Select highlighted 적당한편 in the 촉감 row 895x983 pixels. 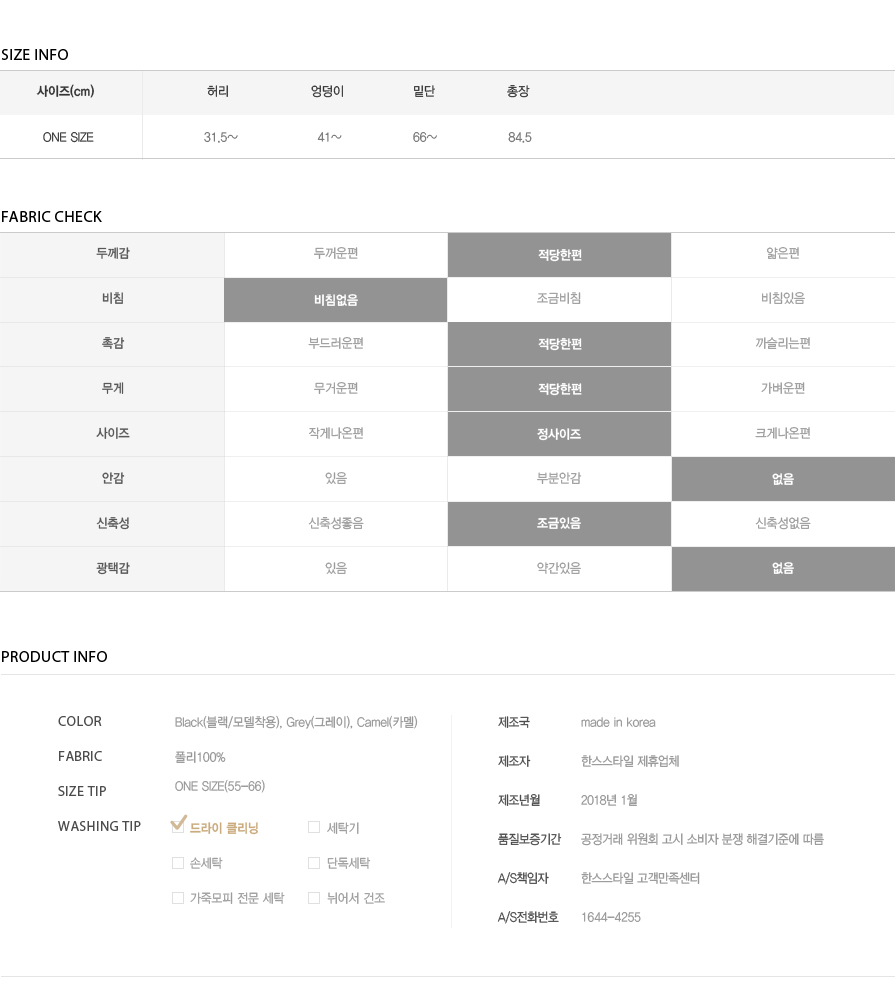tap(560, 344)
